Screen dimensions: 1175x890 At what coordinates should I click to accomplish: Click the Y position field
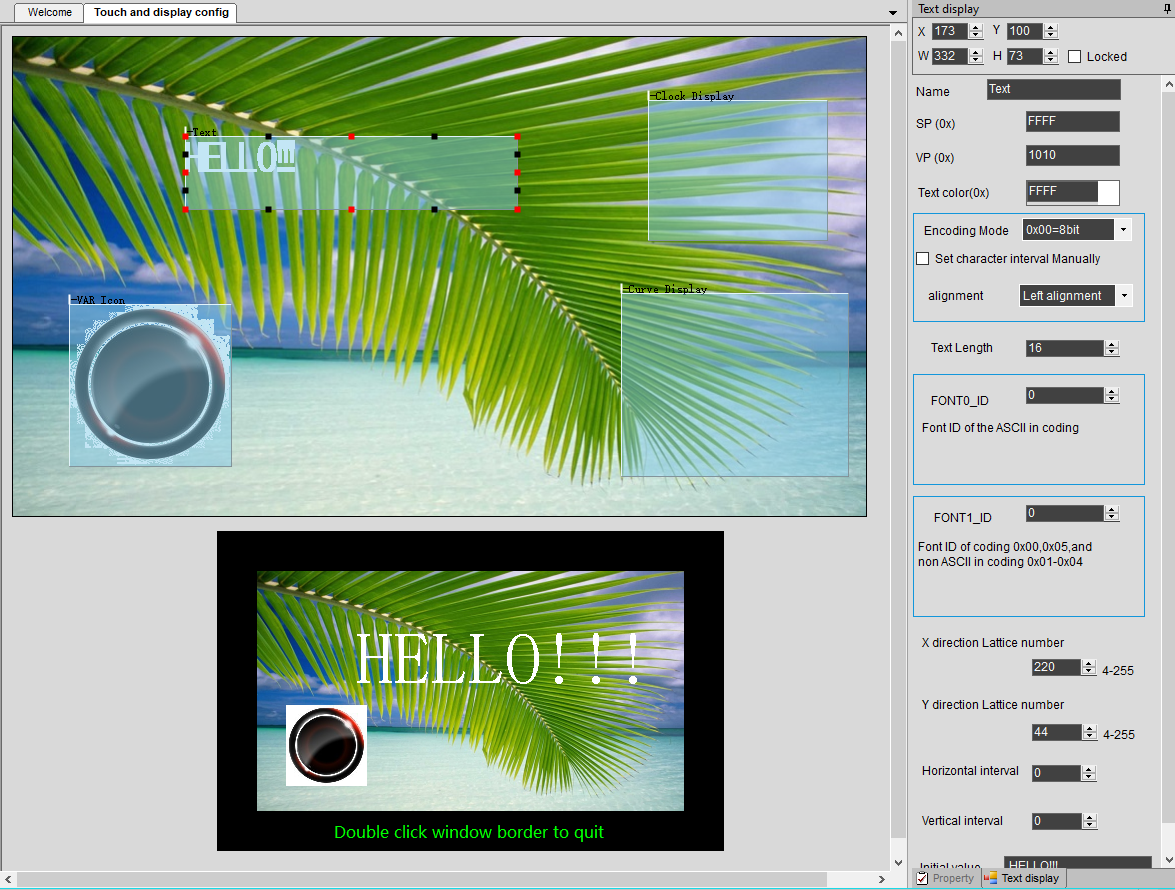pos(1024,31)
